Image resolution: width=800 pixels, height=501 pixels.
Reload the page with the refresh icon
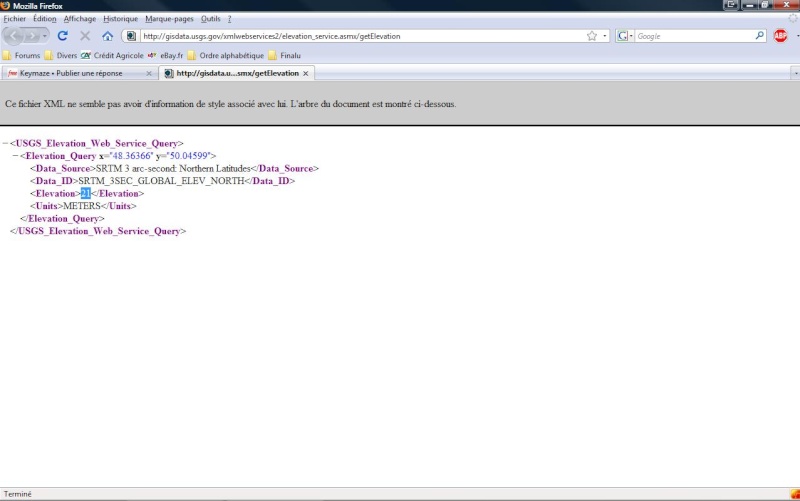(x=63, y=36)
